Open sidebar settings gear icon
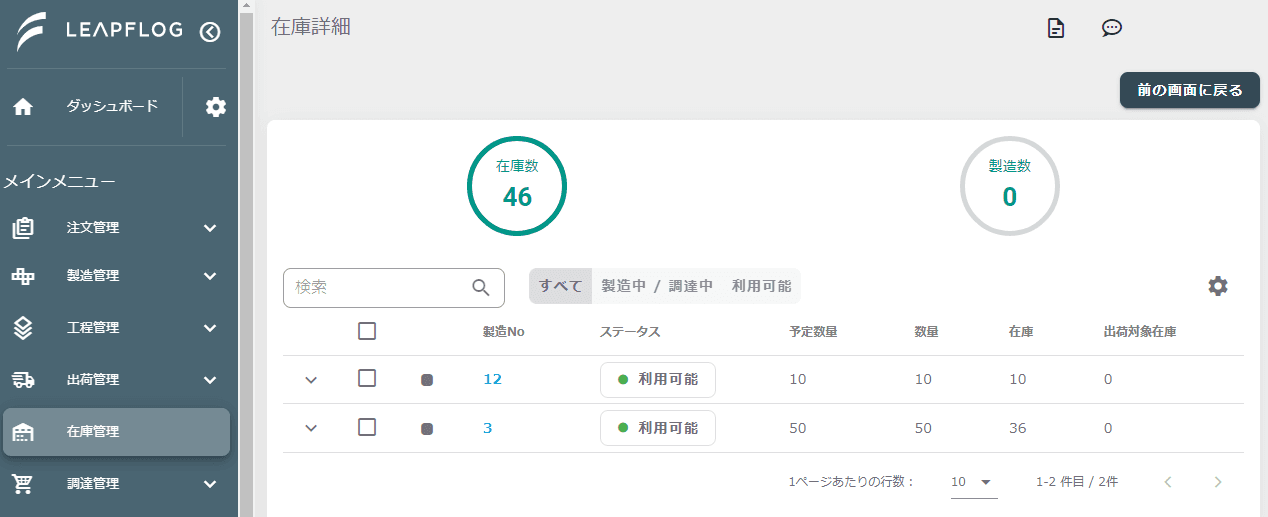Screen dimensions: 1268x517 tap(216, 107)
